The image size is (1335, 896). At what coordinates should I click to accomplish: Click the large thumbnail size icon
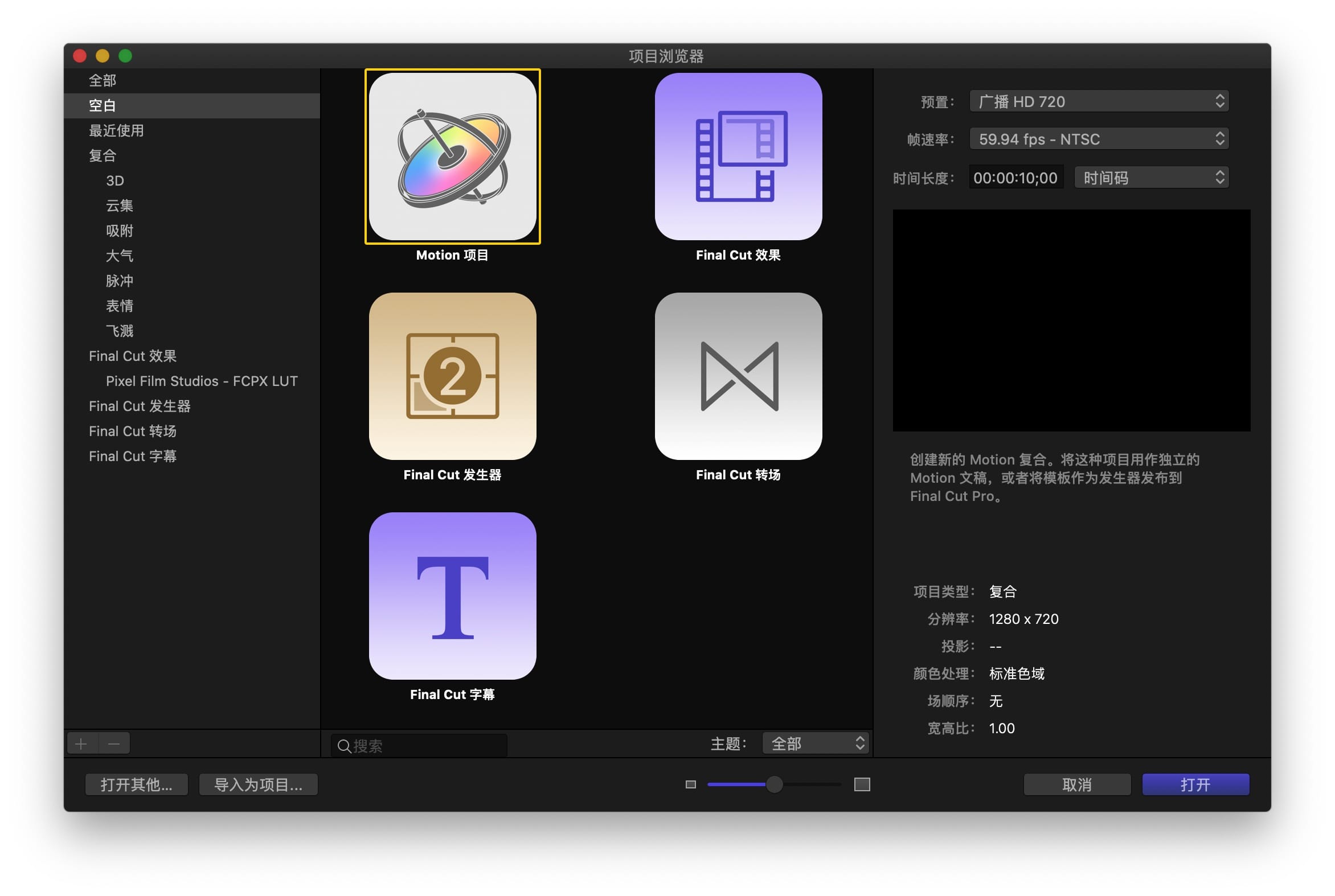[862, 784]
